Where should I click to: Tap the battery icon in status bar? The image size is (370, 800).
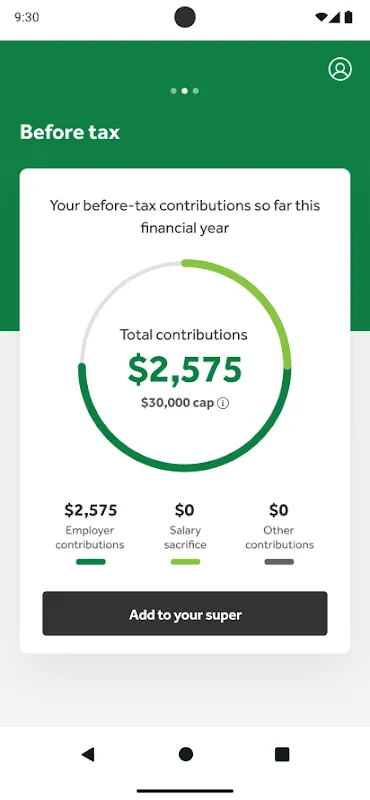(349, 17)
